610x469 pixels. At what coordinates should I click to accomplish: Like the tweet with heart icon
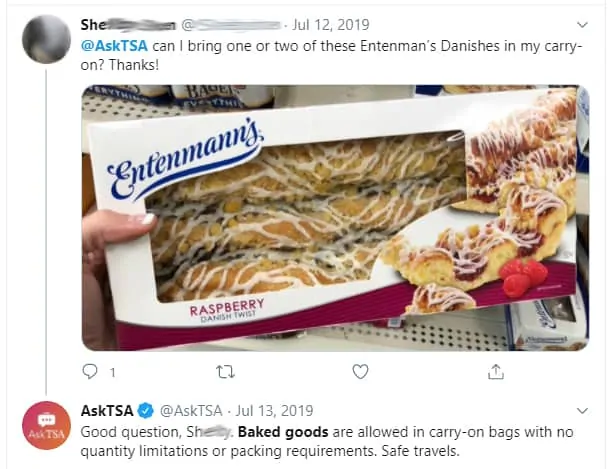click(360, 371)
